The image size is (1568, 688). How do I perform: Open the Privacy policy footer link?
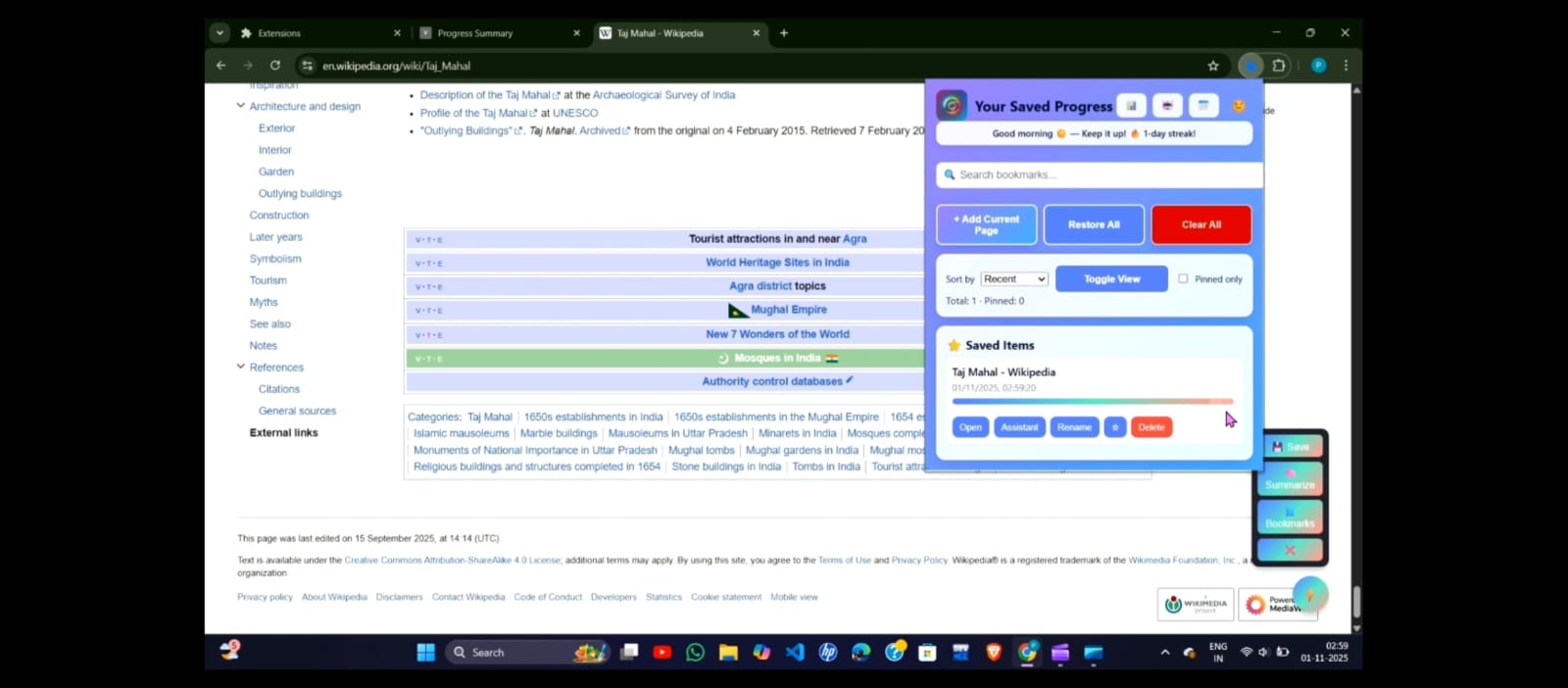[x=265, y=597]
